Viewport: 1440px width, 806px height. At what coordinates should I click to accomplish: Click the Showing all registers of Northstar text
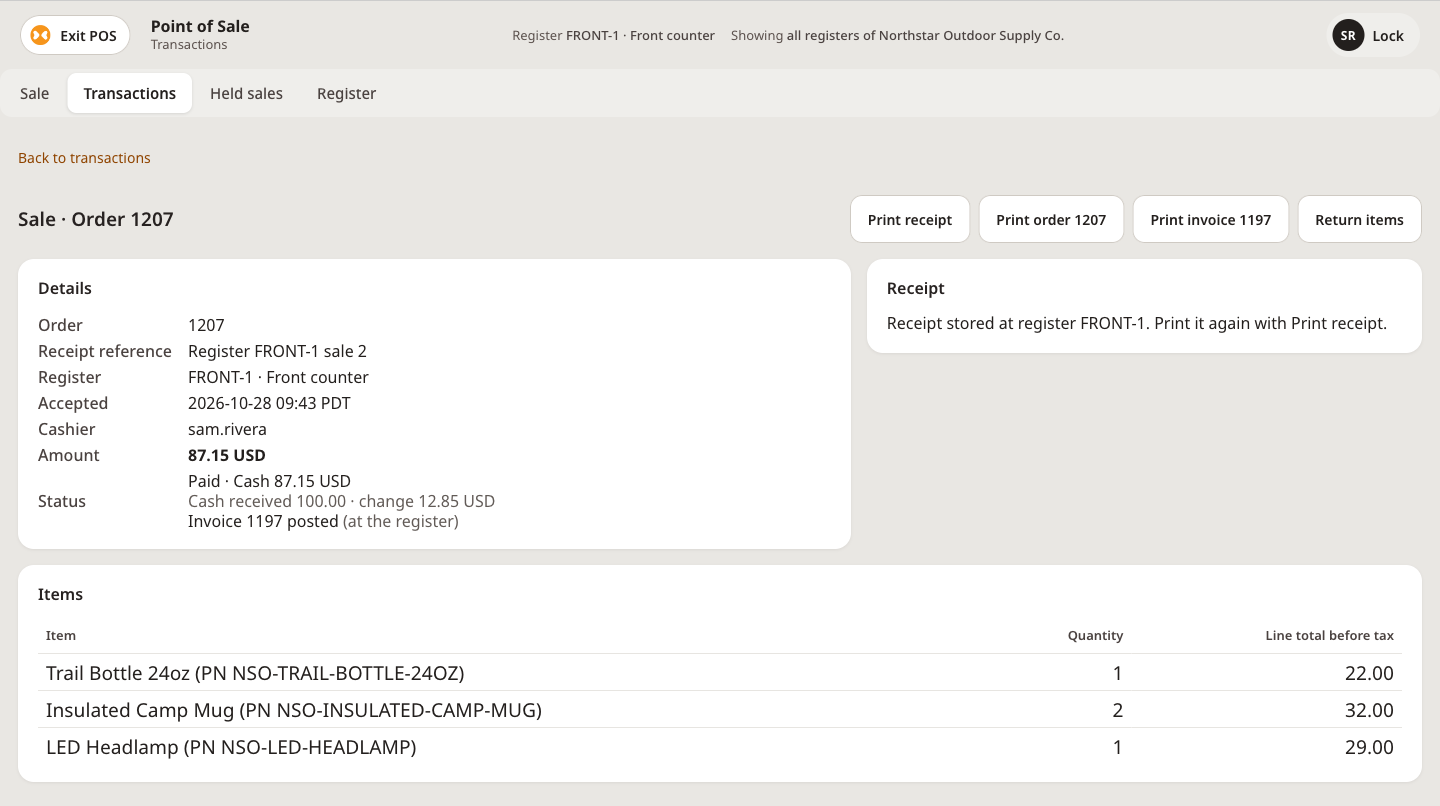(x=897, y=35)
